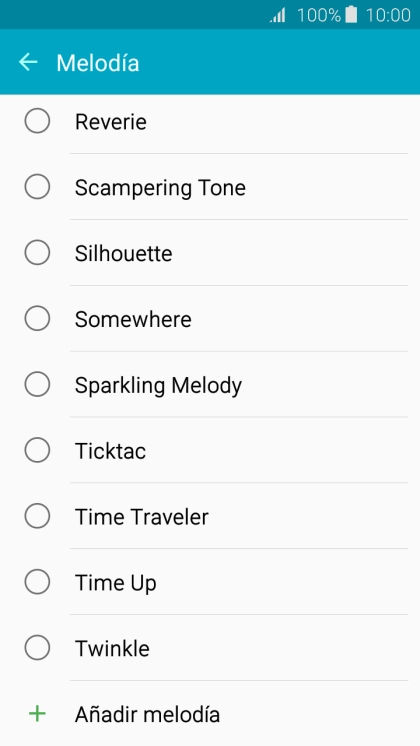Screen dimensions: 420x746
Task: Tap the green plus icon
Action: pos(37,714)
